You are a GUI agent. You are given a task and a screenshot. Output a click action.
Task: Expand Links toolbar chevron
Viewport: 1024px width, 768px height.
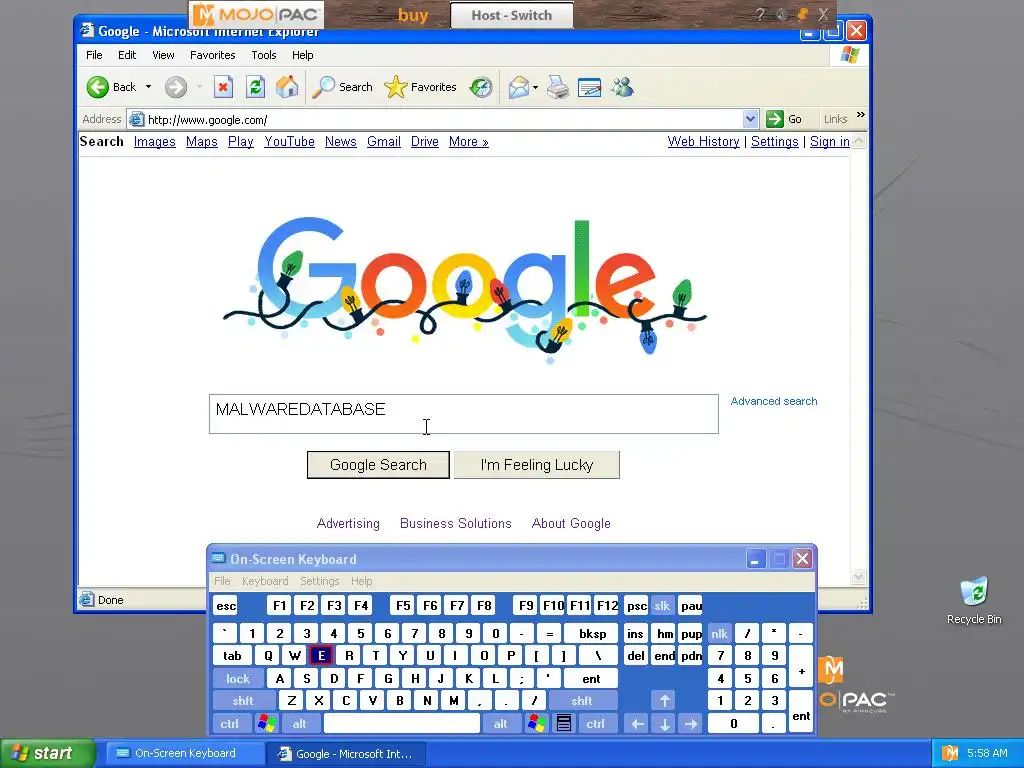click(x=861, y=115)
